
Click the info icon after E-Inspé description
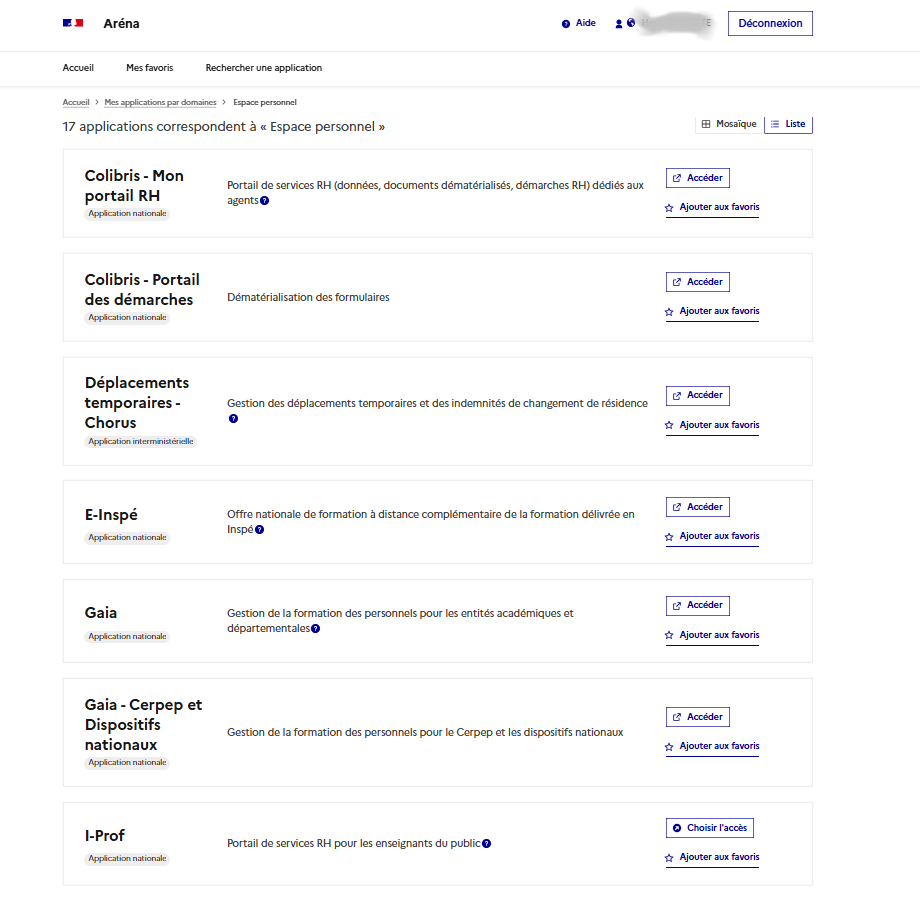coord(259,530)
